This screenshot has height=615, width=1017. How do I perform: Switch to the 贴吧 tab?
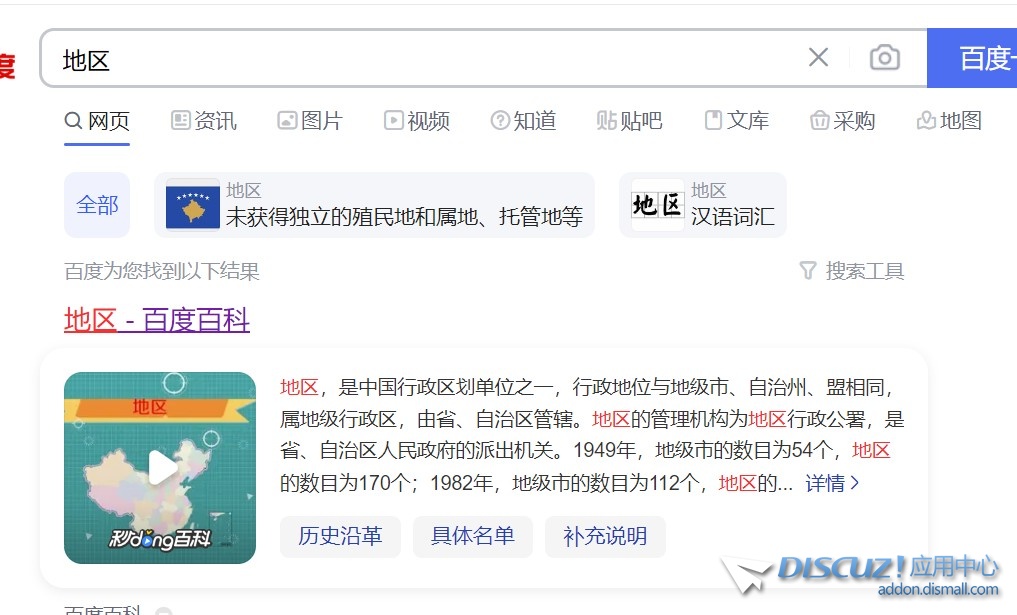pos(629,121)
